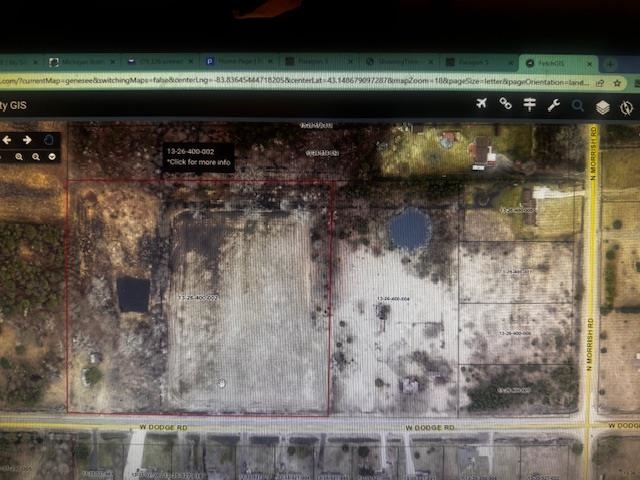Click the magnifier search icon in the toolbar
The width and height of the screenshot is (640, 480).
[x=577, y=106]
